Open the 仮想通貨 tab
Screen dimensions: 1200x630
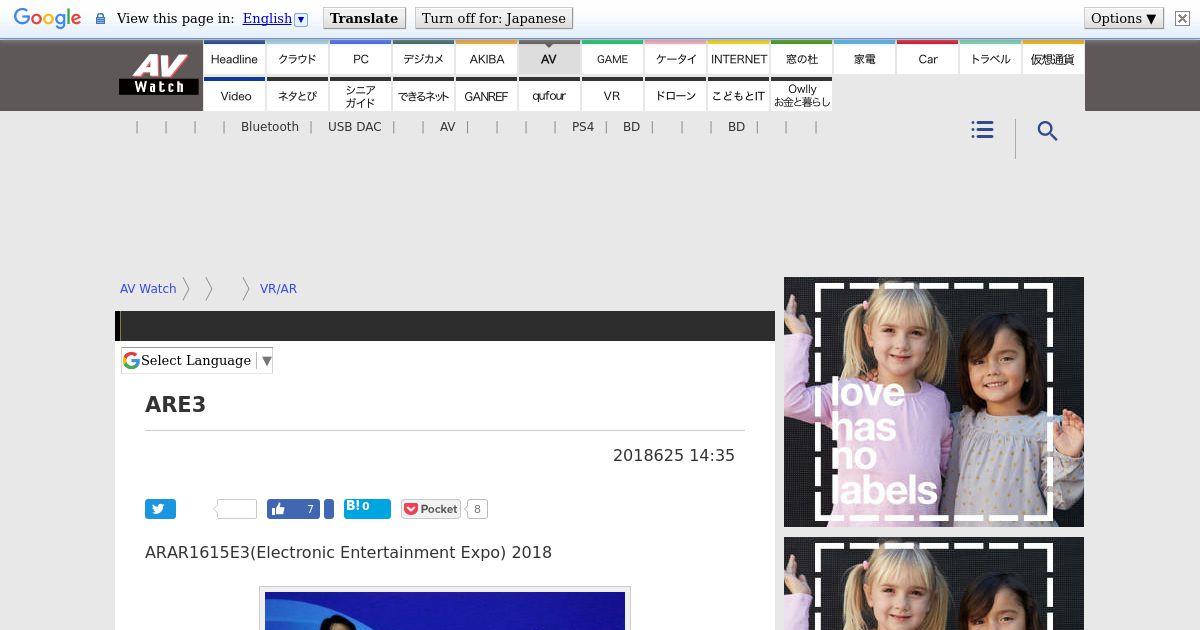1053,58
